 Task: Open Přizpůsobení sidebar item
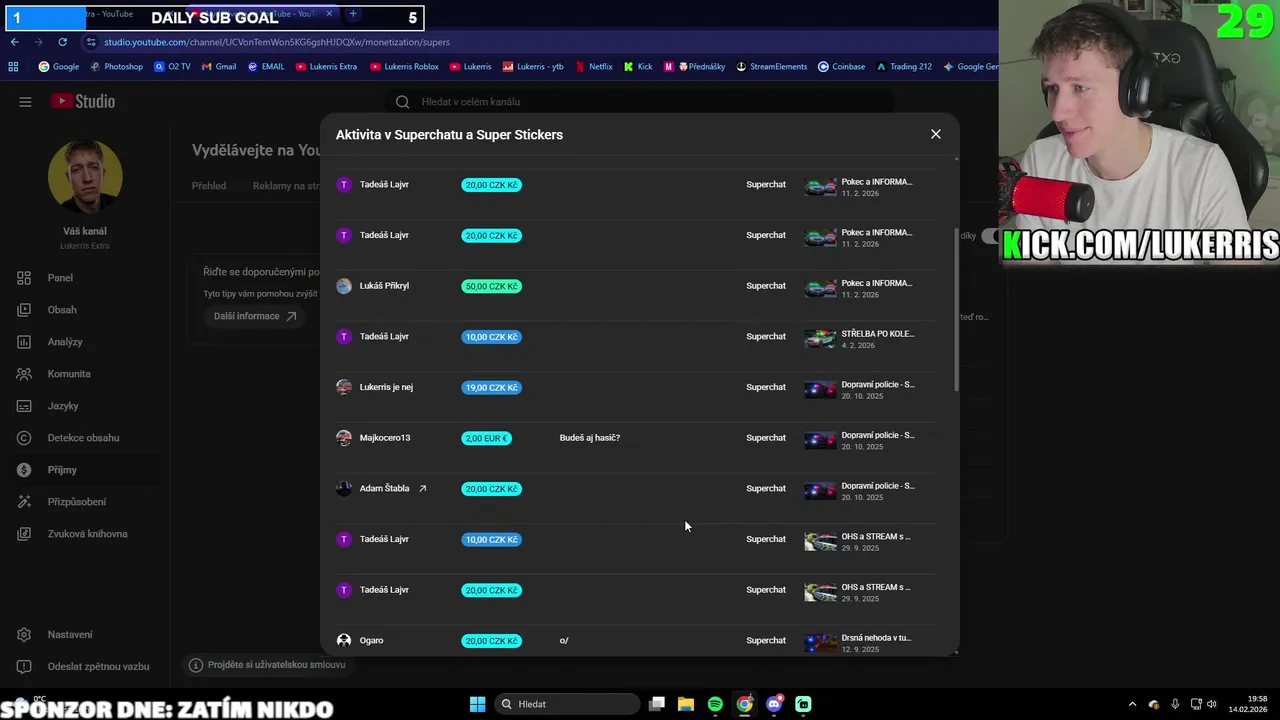76,502
